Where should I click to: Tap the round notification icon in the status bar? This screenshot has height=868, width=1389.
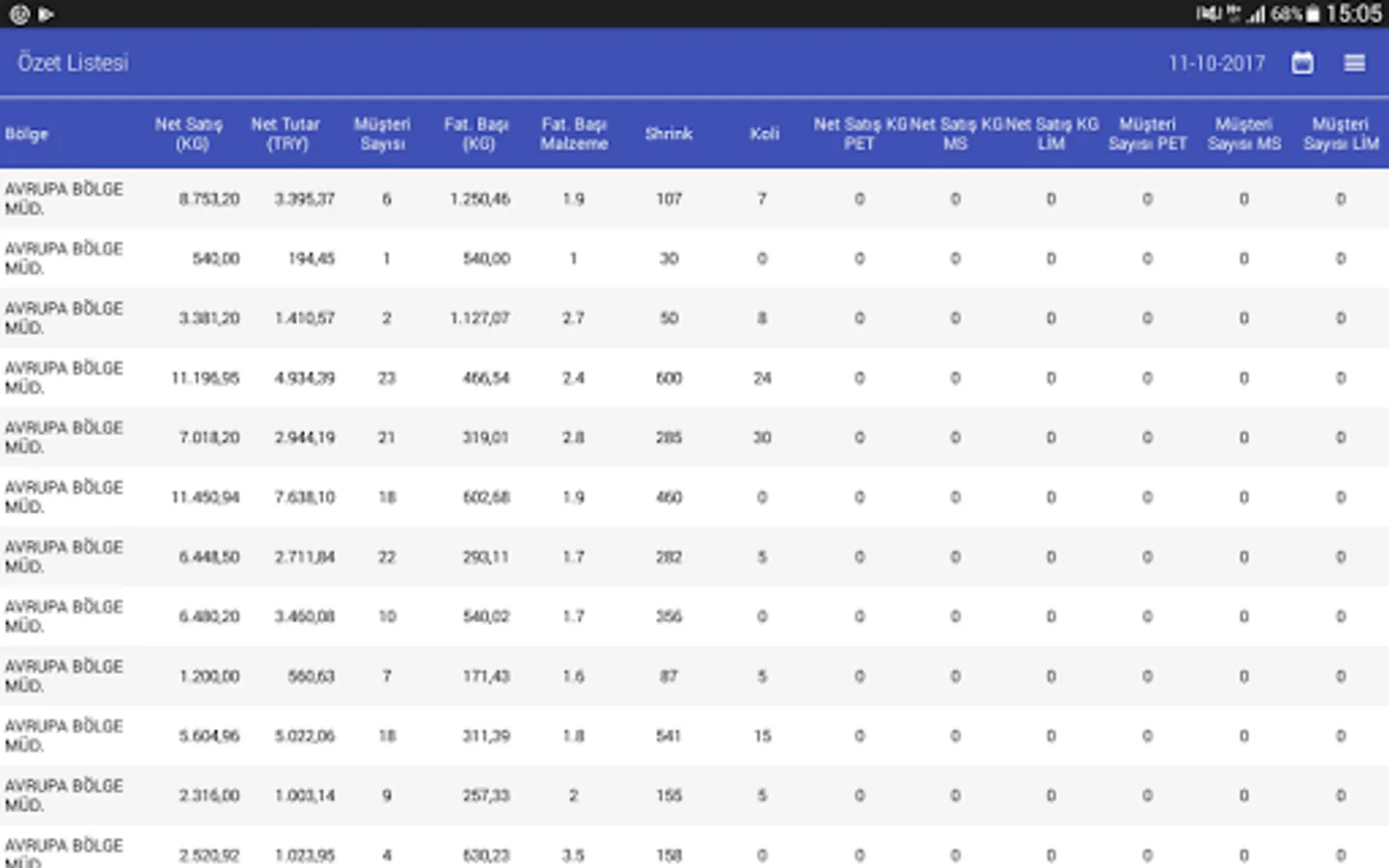(x=19, y=14)
